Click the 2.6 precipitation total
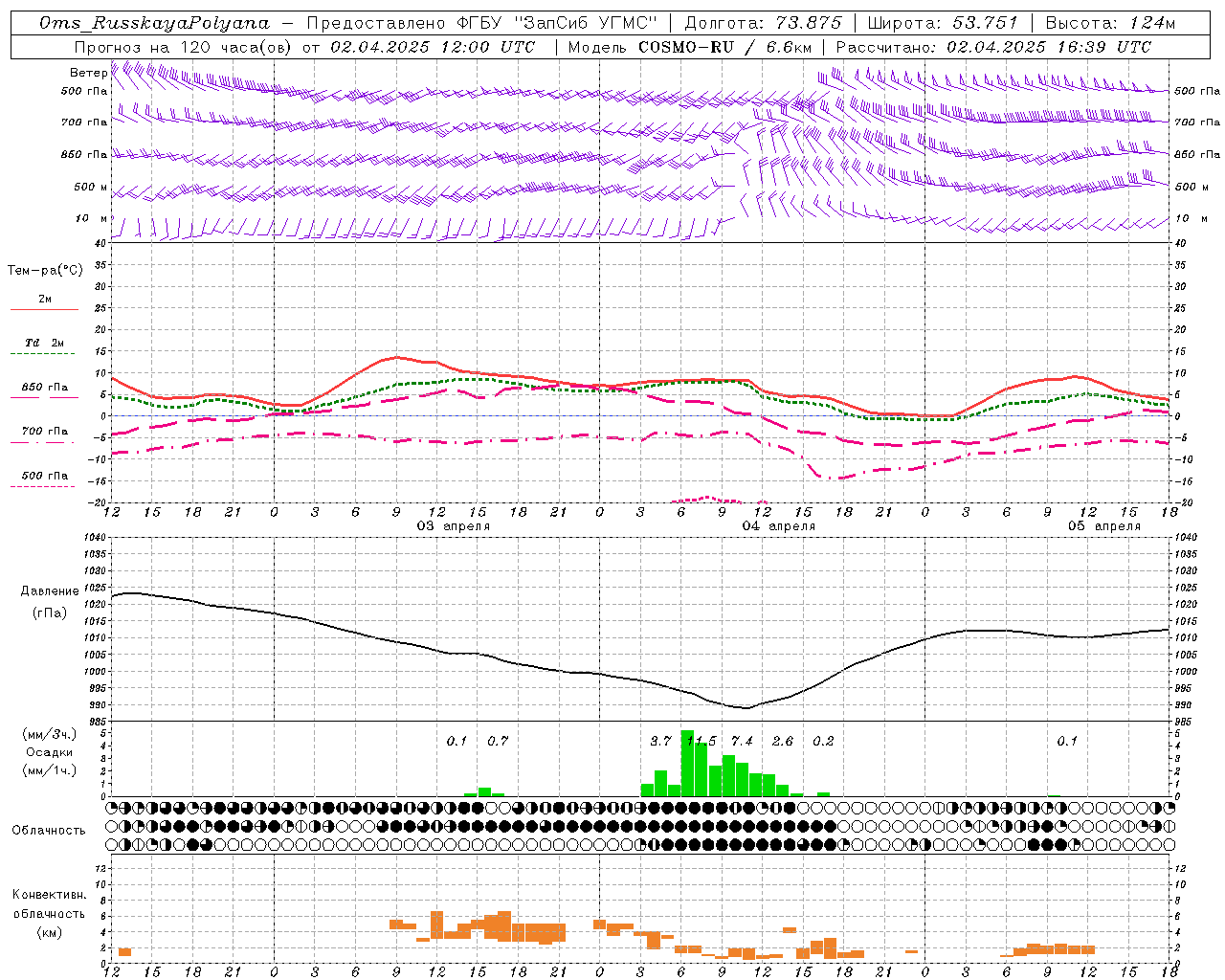The image size is (1225, 980). coord(782,742)
